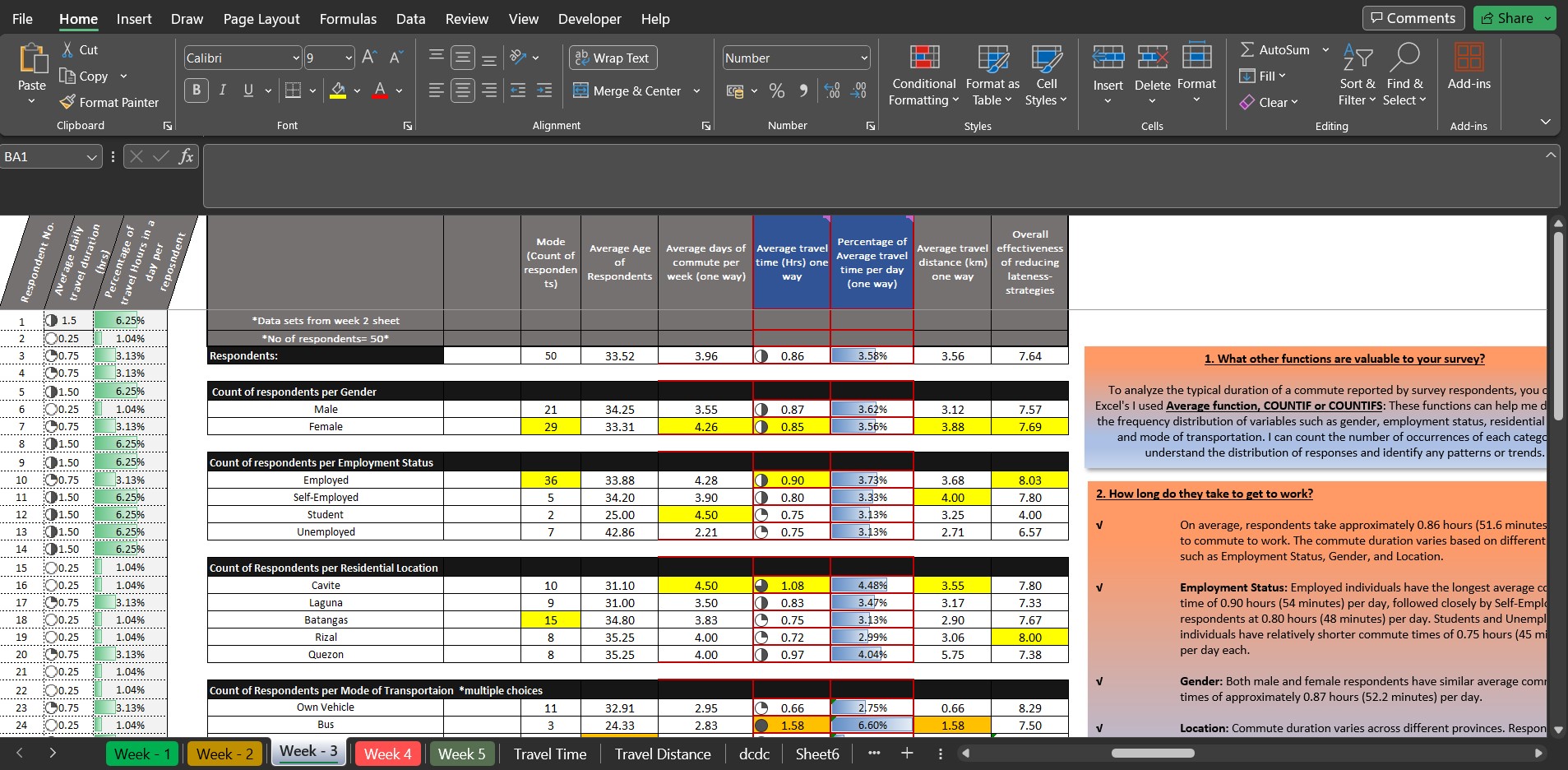Viewport: 1568px width, 770px height.
Task: Open Conditional Formatting
Action: 924,76
